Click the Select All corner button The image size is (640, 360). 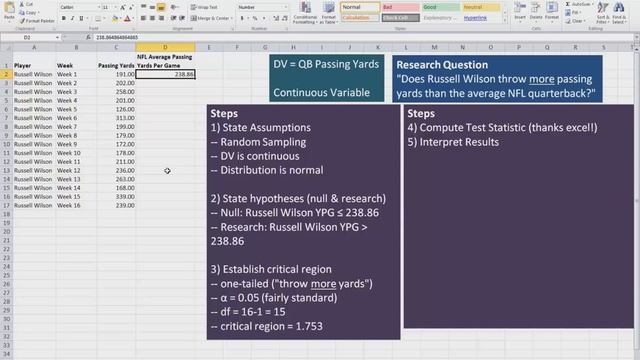(x=6, y=47)
